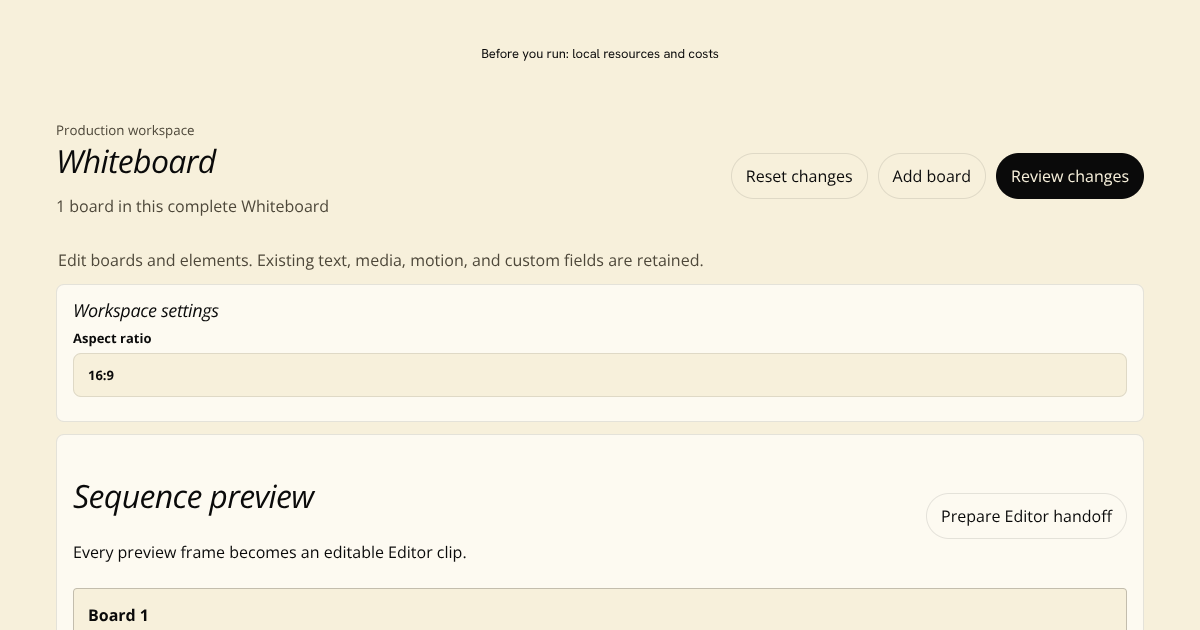
Task: Click '1 board in this complete Whiteboard' text
Action: [192, 206]
